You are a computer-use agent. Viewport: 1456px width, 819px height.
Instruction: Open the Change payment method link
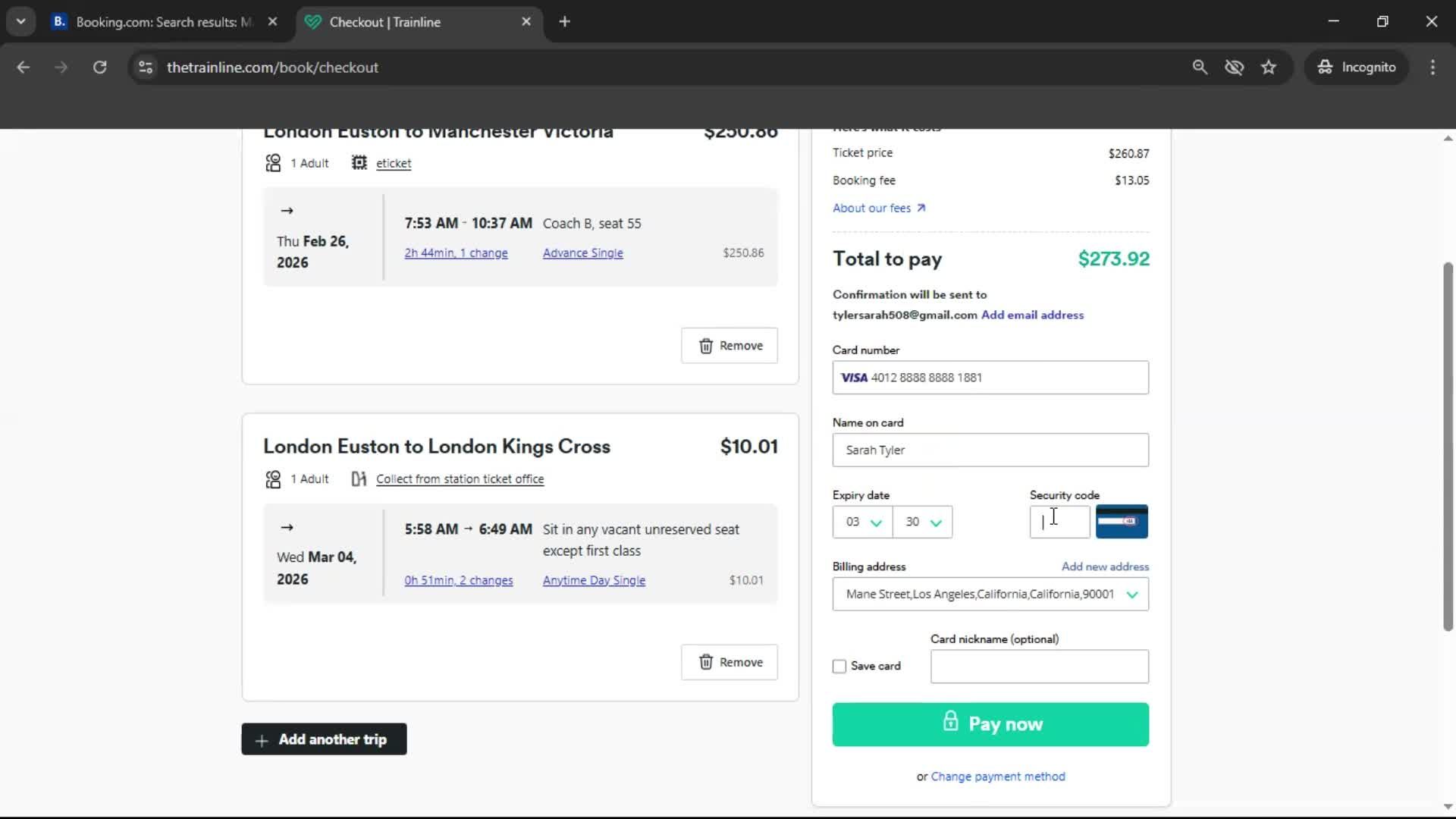click(998, 777)
